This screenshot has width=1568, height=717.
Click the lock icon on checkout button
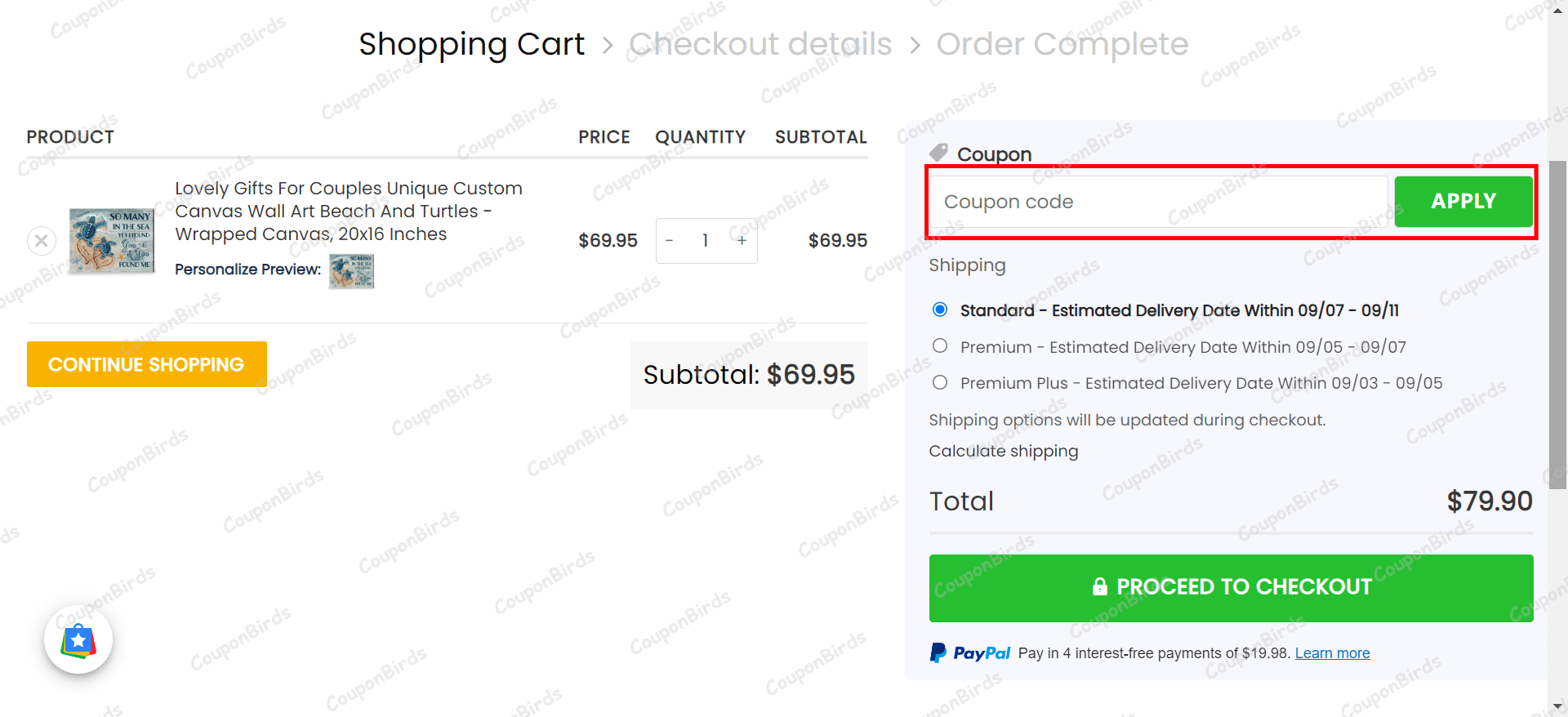pos(1098,586)
